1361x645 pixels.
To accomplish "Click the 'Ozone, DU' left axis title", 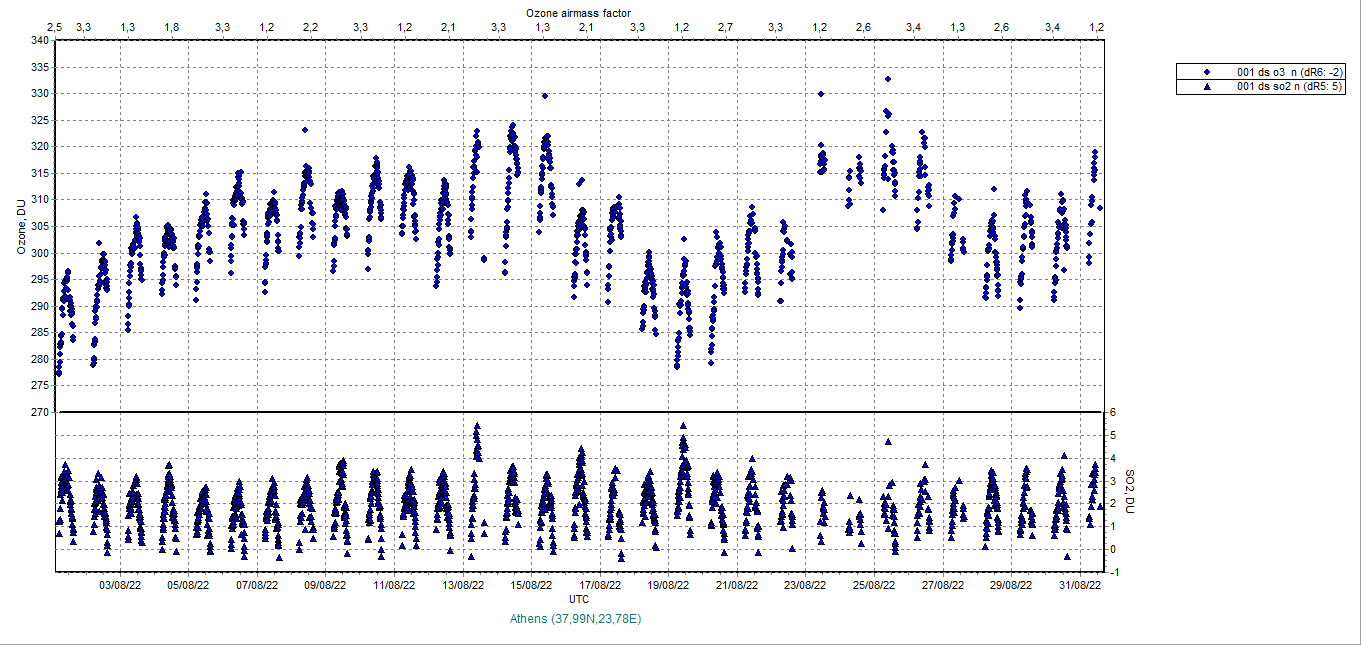I will click(x=21, y=227).
